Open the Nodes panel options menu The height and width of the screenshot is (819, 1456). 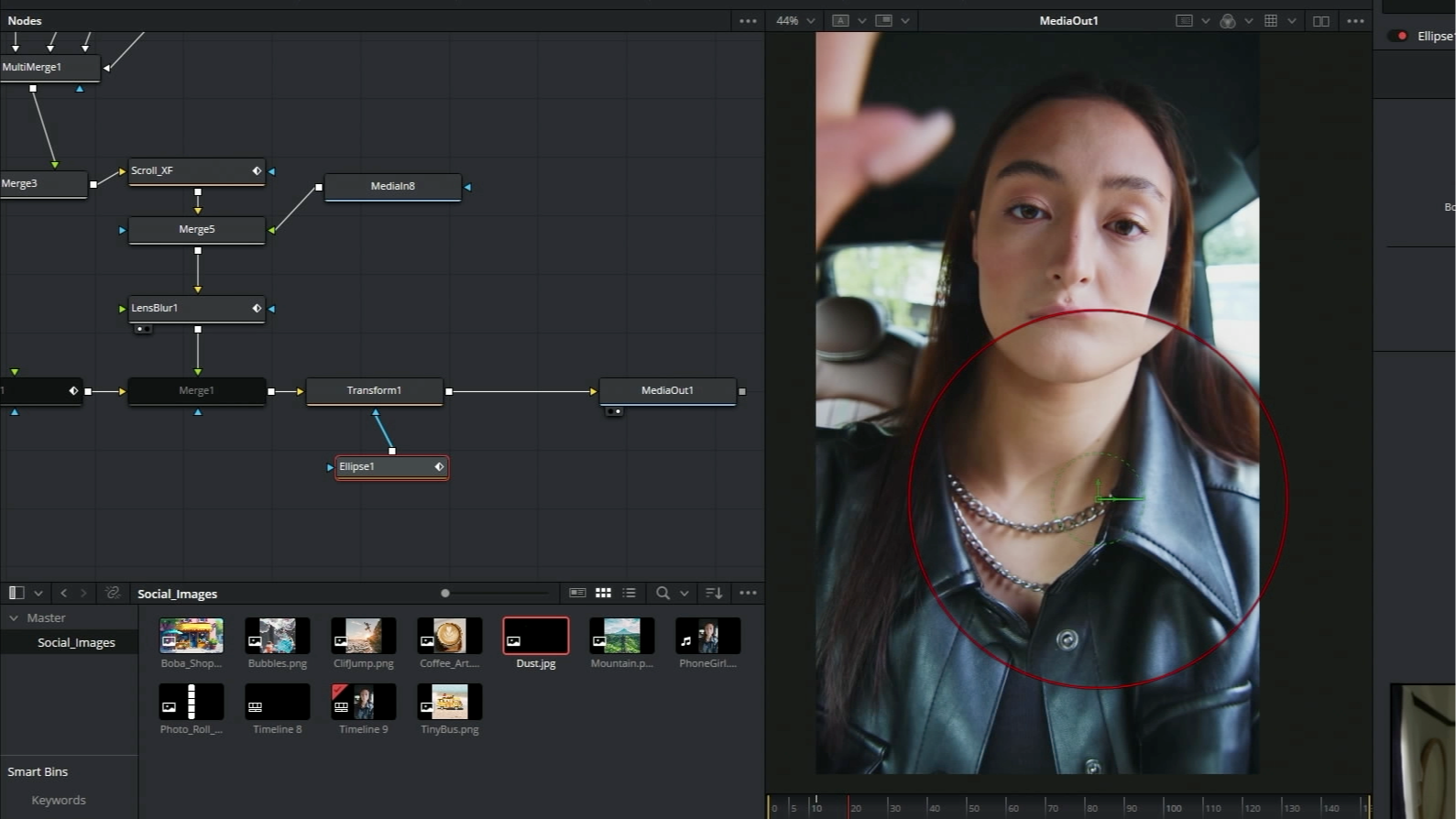tap(748, 20)
